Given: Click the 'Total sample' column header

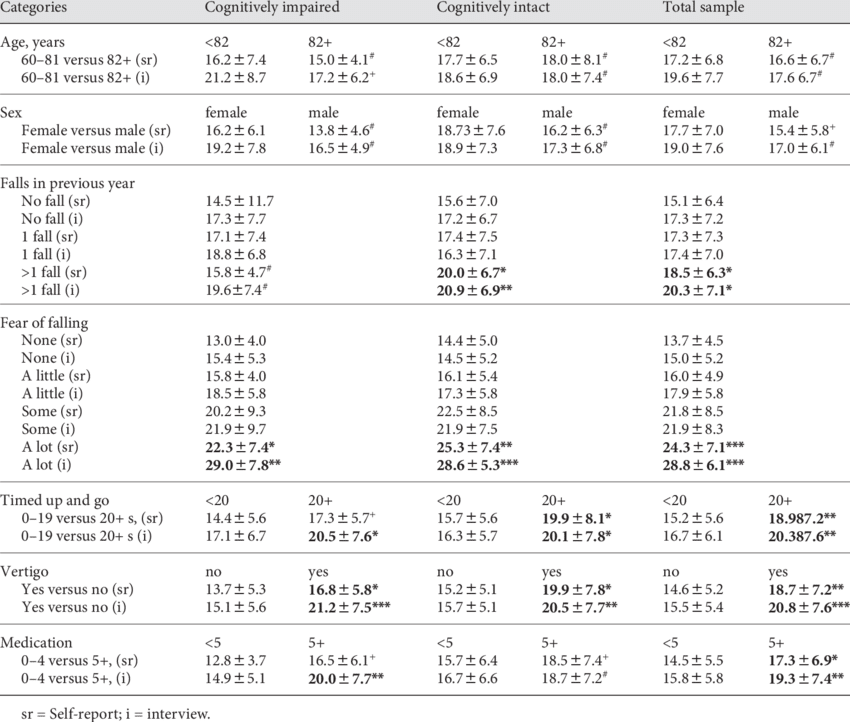Looking at the screenshot, I should click(x=703, y=8).
